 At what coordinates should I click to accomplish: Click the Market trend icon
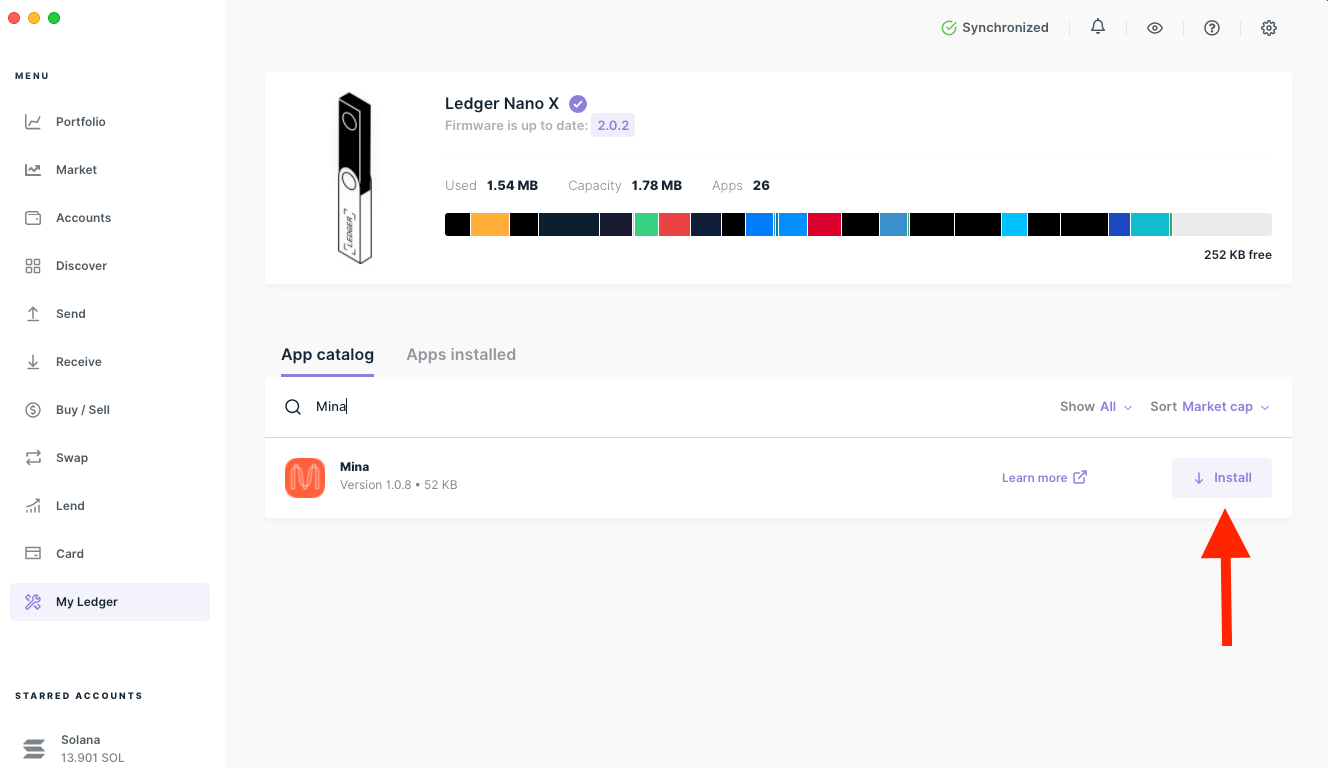pos(33,170)
